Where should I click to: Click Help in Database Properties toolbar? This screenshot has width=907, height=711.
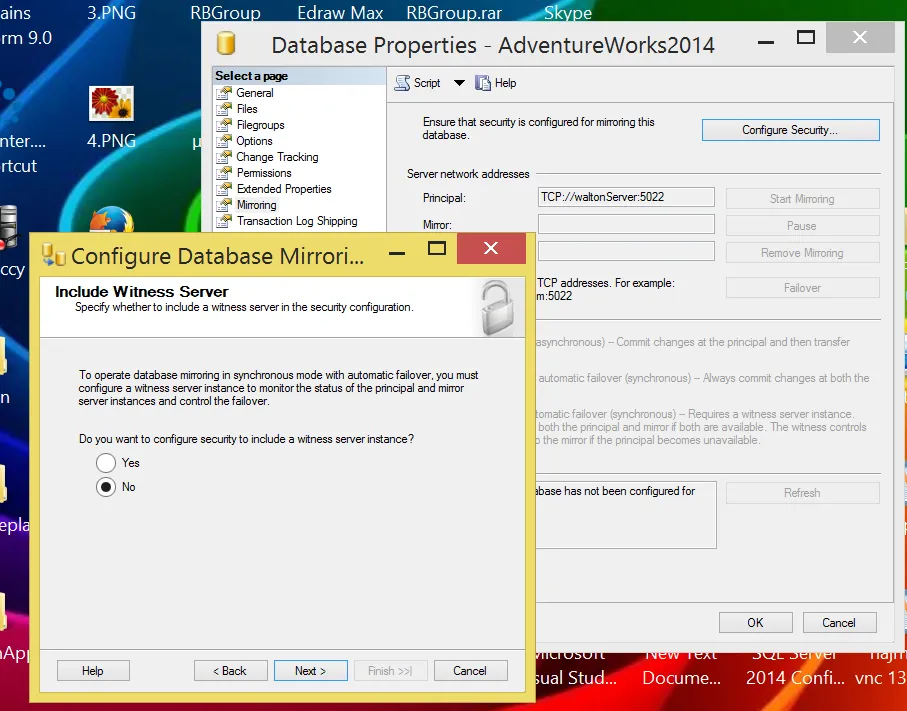(496, 83)
